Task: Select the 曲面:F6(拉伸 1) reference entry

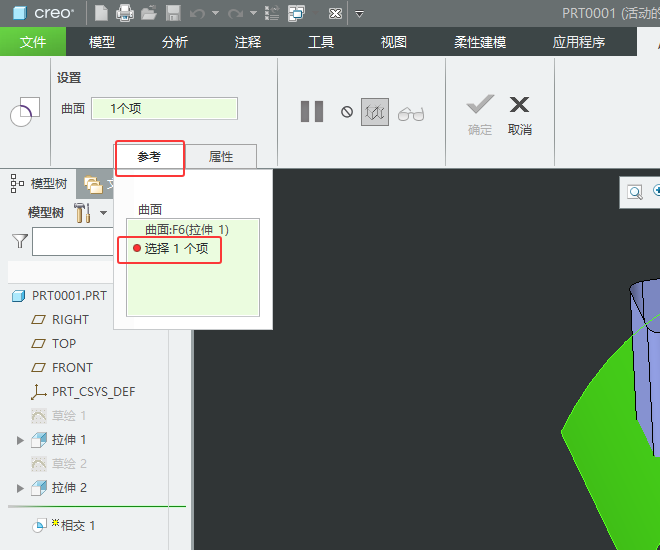Action: pyautogui.click(x=187, y=230)
